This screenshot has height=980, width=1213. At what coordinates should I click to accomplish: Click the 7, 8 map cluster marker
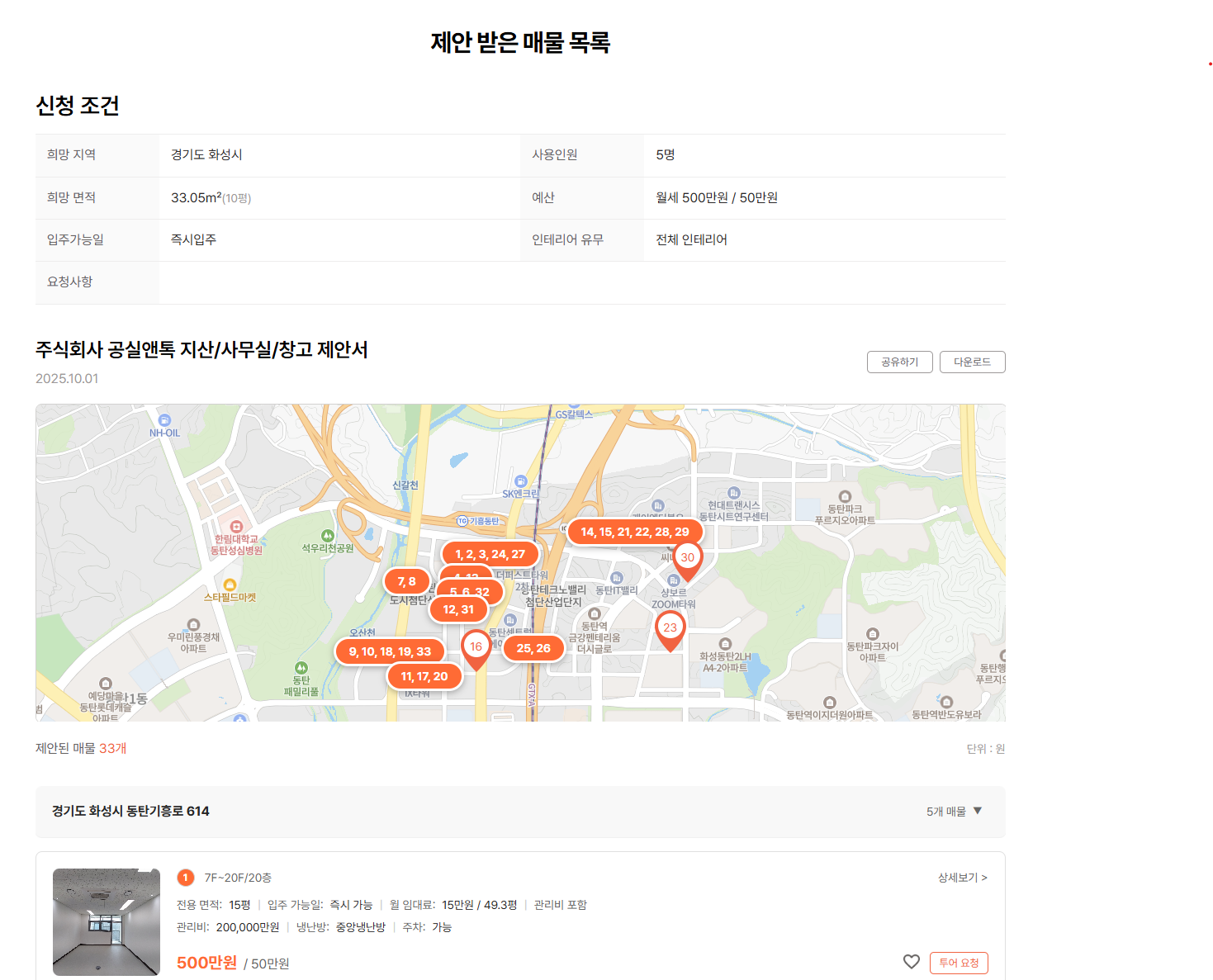(x=406, y=582)
